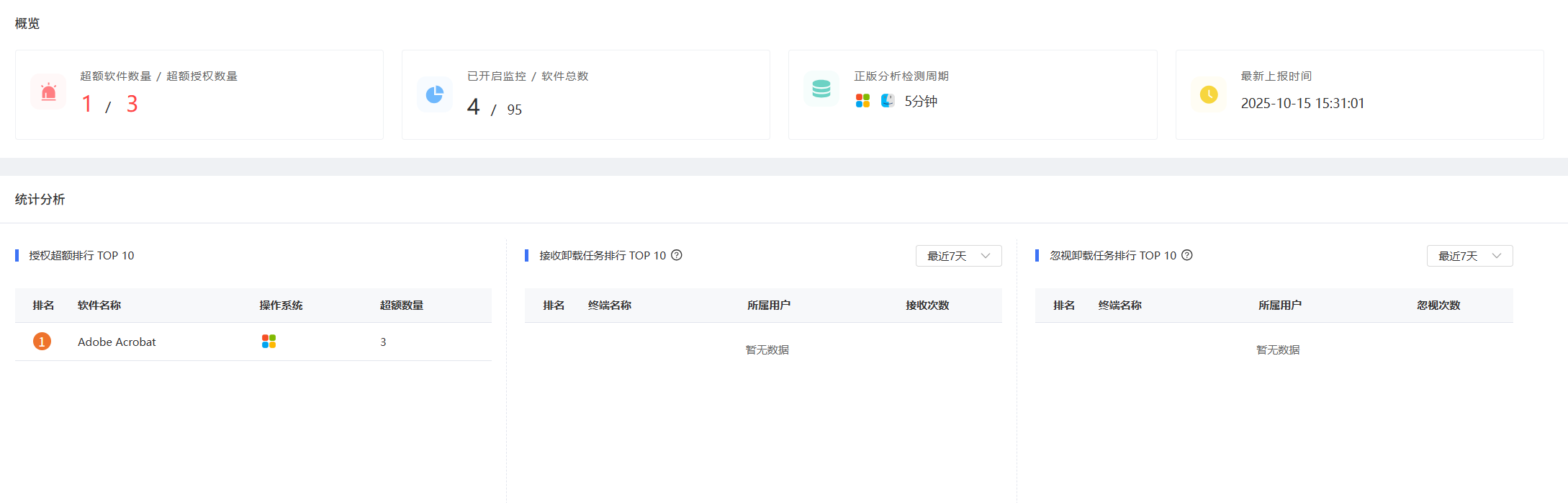The height and width of the screenshot is (503, 1568).
Task: Click the orange rank 1 badge
Action: pos(42,342)
